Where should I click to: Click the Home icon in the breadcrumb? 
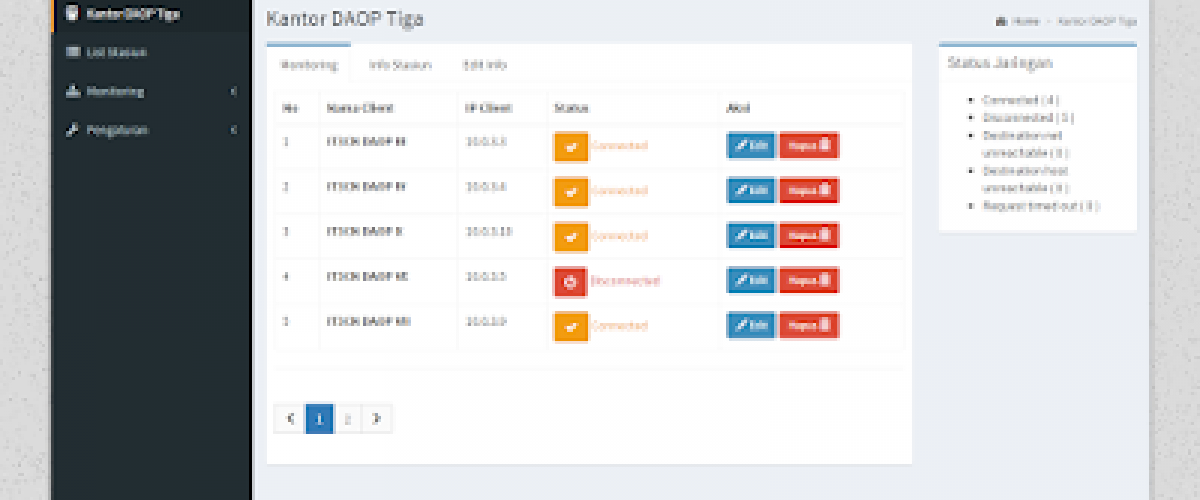pyautogui.click(x=1002, y=21)
